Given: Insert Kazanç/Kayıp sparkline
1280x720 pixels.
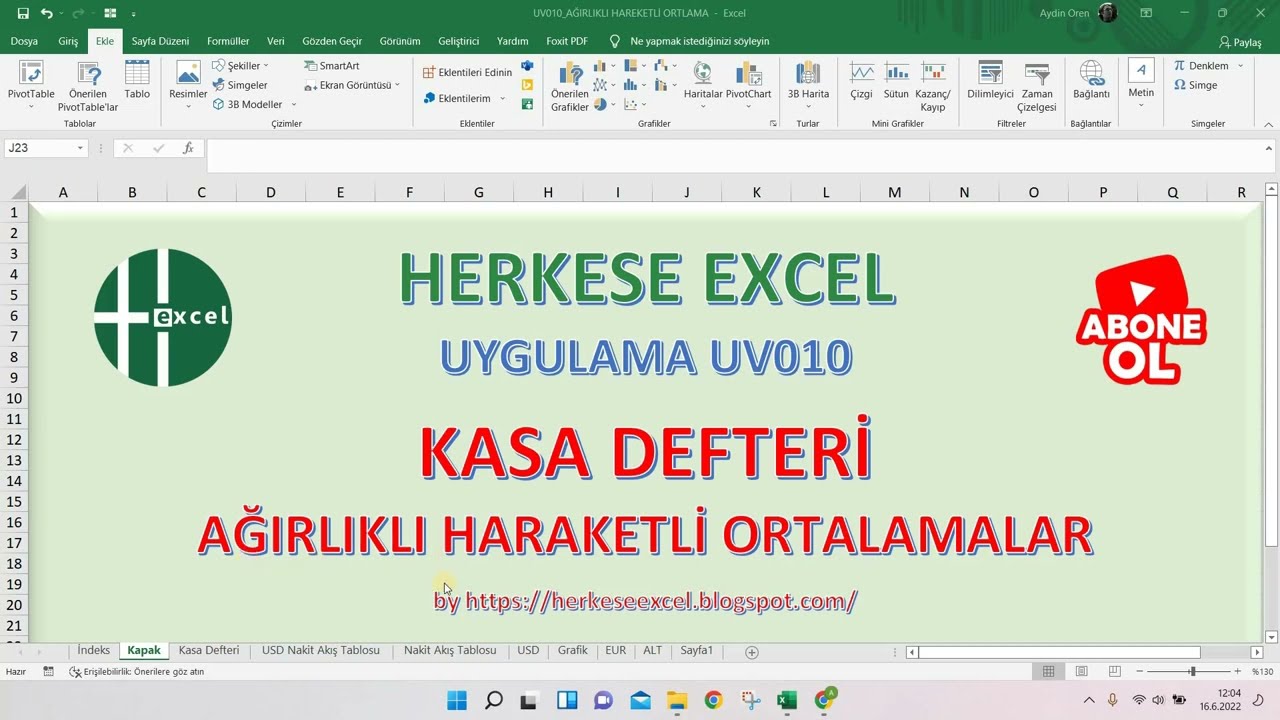Looking at the screenshot, I should (x=933, y=85).
